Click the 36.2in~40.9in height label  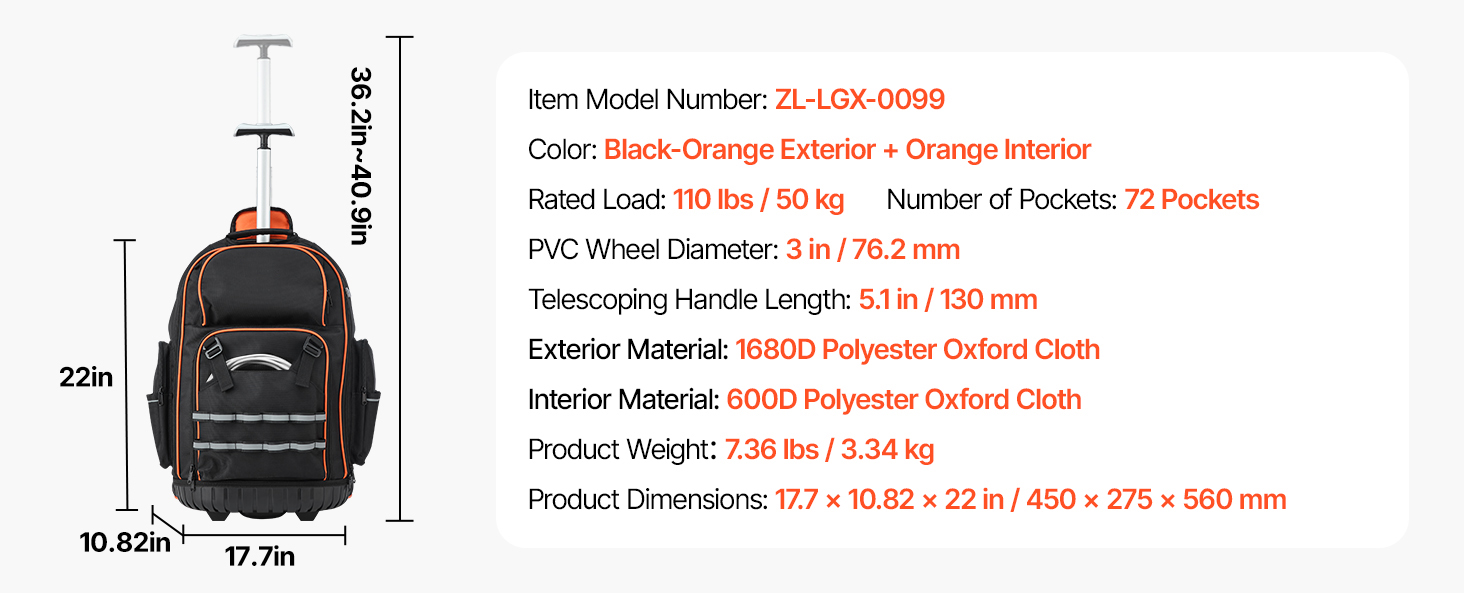click(x=361, y=156)
